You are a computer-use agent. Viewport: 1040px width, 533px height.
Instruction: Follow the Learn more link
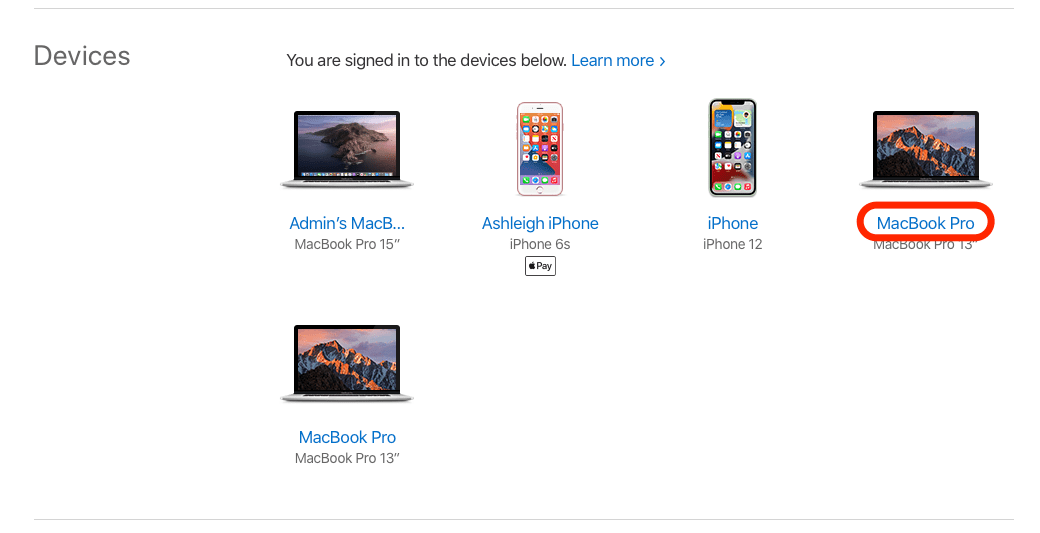click(x=612, y=60)
